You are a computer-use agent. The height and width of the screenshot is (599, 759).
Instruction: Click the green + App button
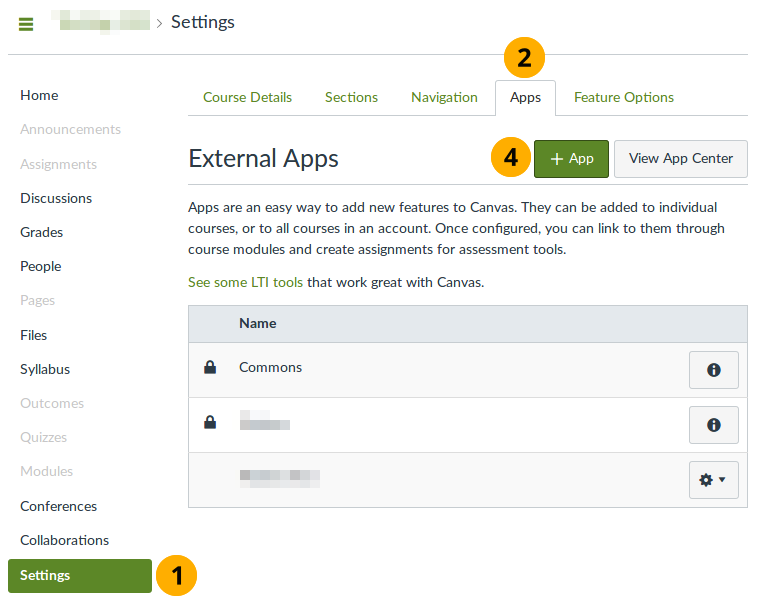point(571,159)
